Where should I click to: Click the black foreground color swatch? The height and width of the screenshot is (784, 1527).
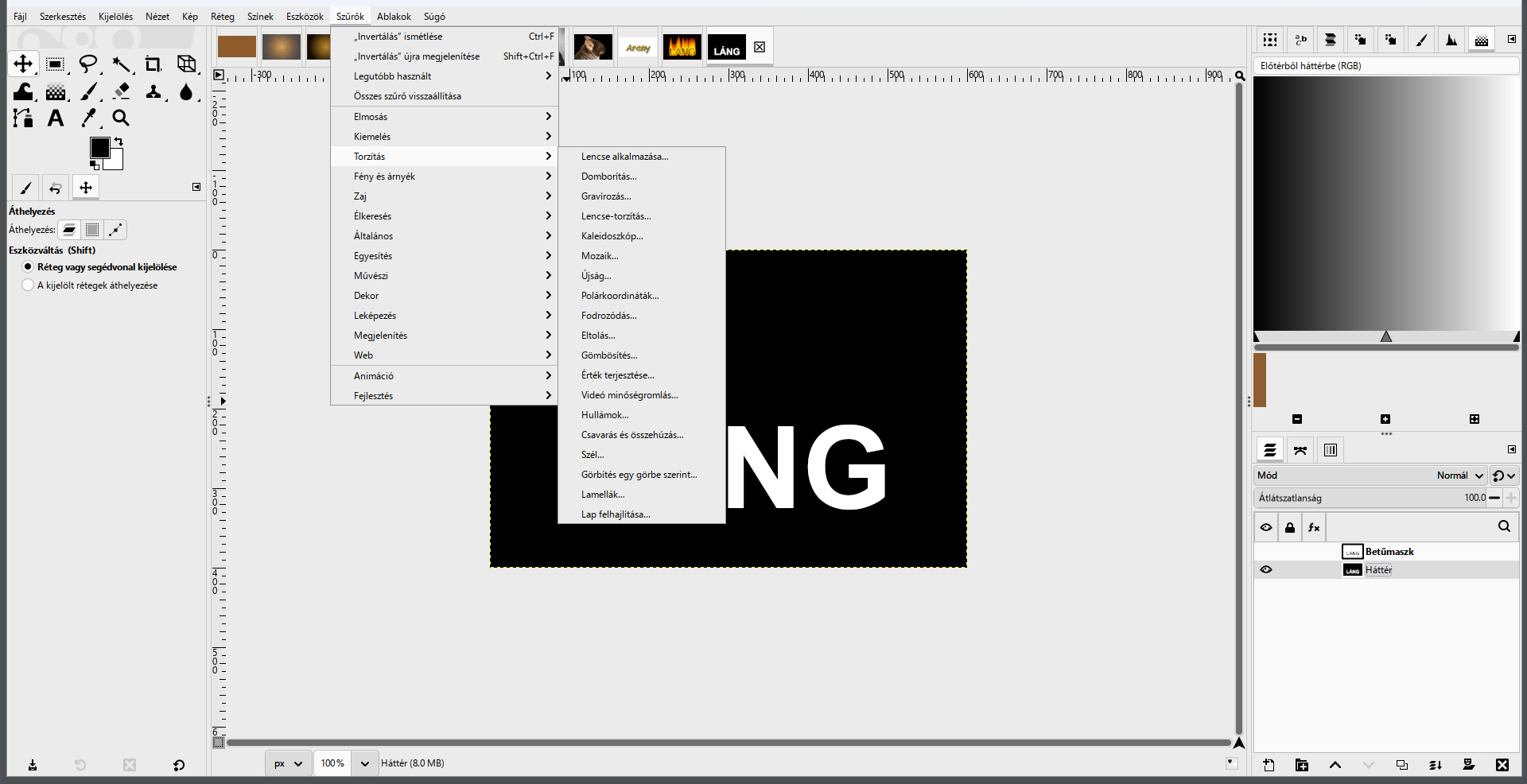pos(99,148)
